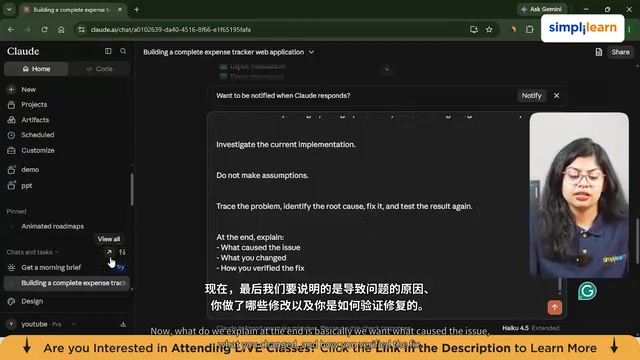The width and height of the screenshot is (640, 360).
Task: Bookmark this page with star icon
Action: pos(489,29)
